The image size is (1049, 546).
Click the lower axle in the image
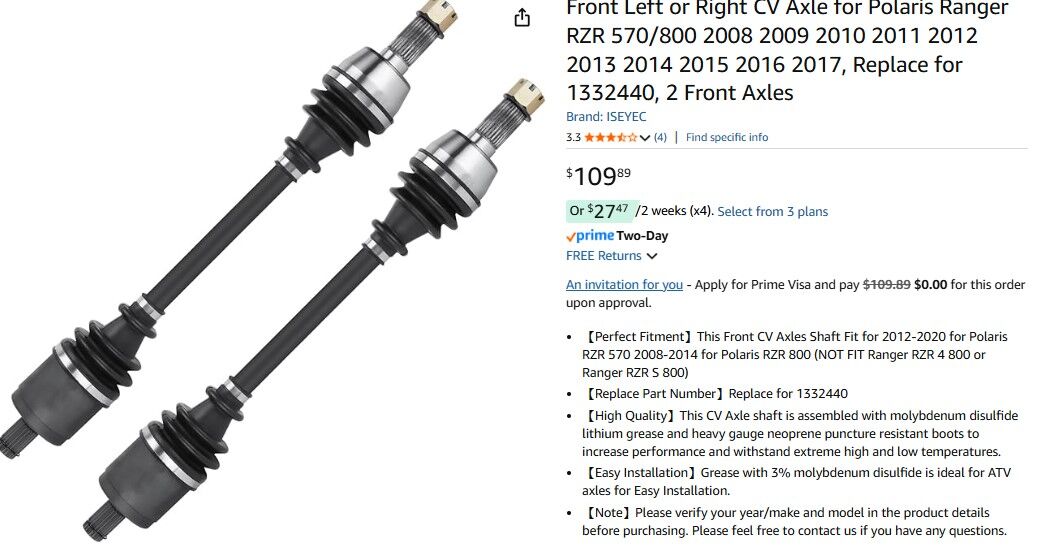pyautogui.click(x=314, y=308)
